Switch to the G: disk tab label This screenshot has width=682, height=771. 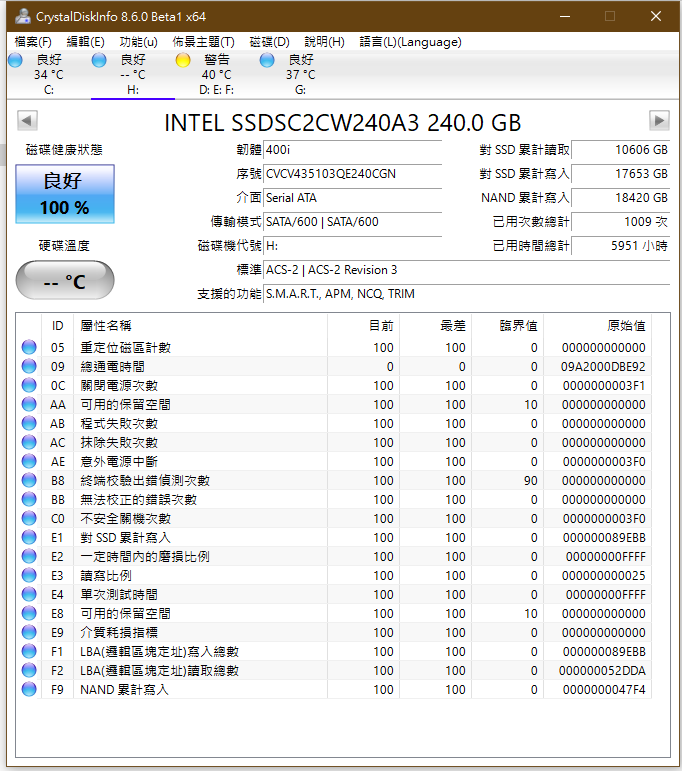tap(300, 90)
